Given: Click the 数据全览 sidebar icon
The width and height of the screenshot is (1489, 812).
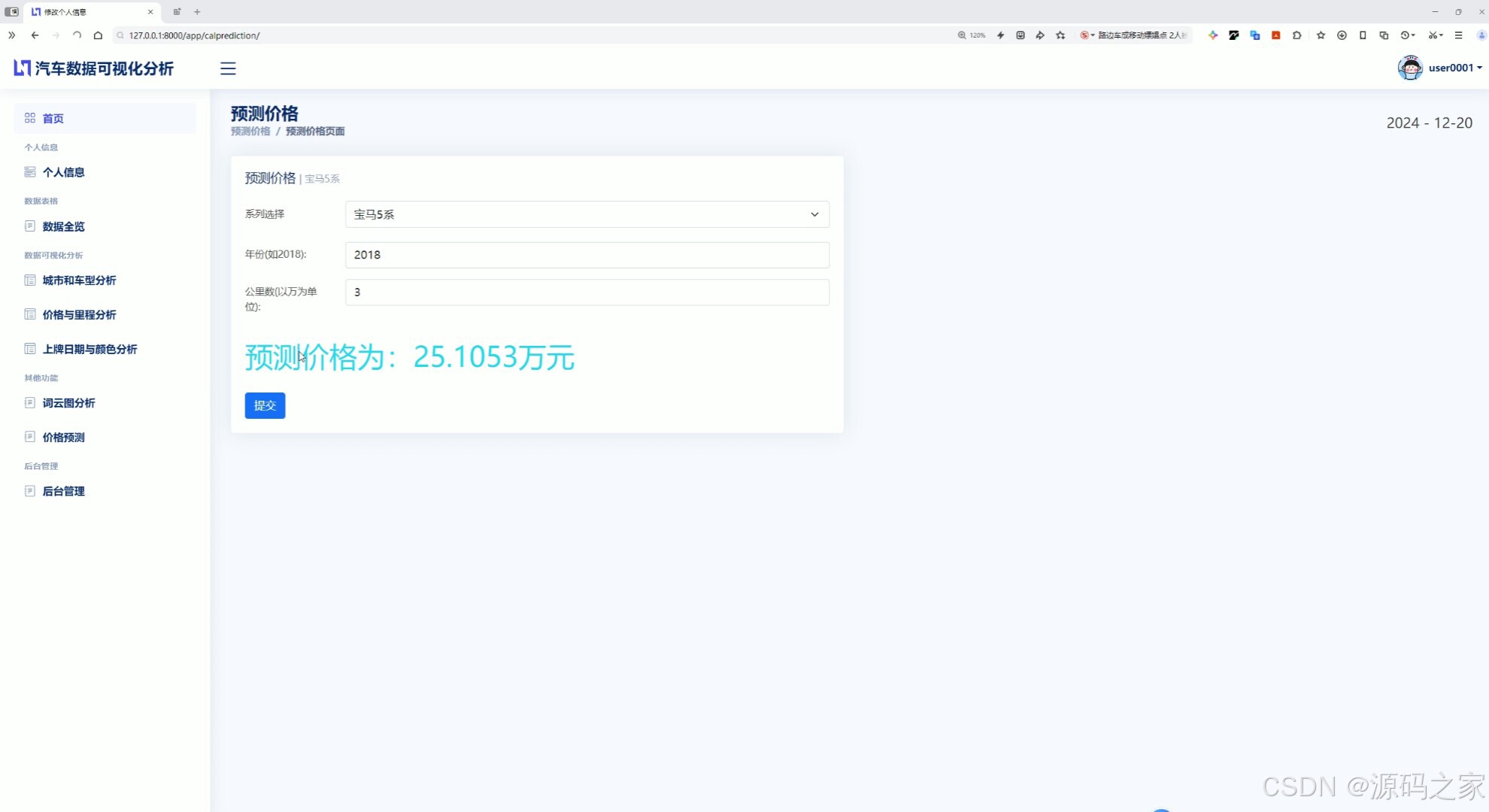Looking at the screenshot, I should tap(30, 226).
